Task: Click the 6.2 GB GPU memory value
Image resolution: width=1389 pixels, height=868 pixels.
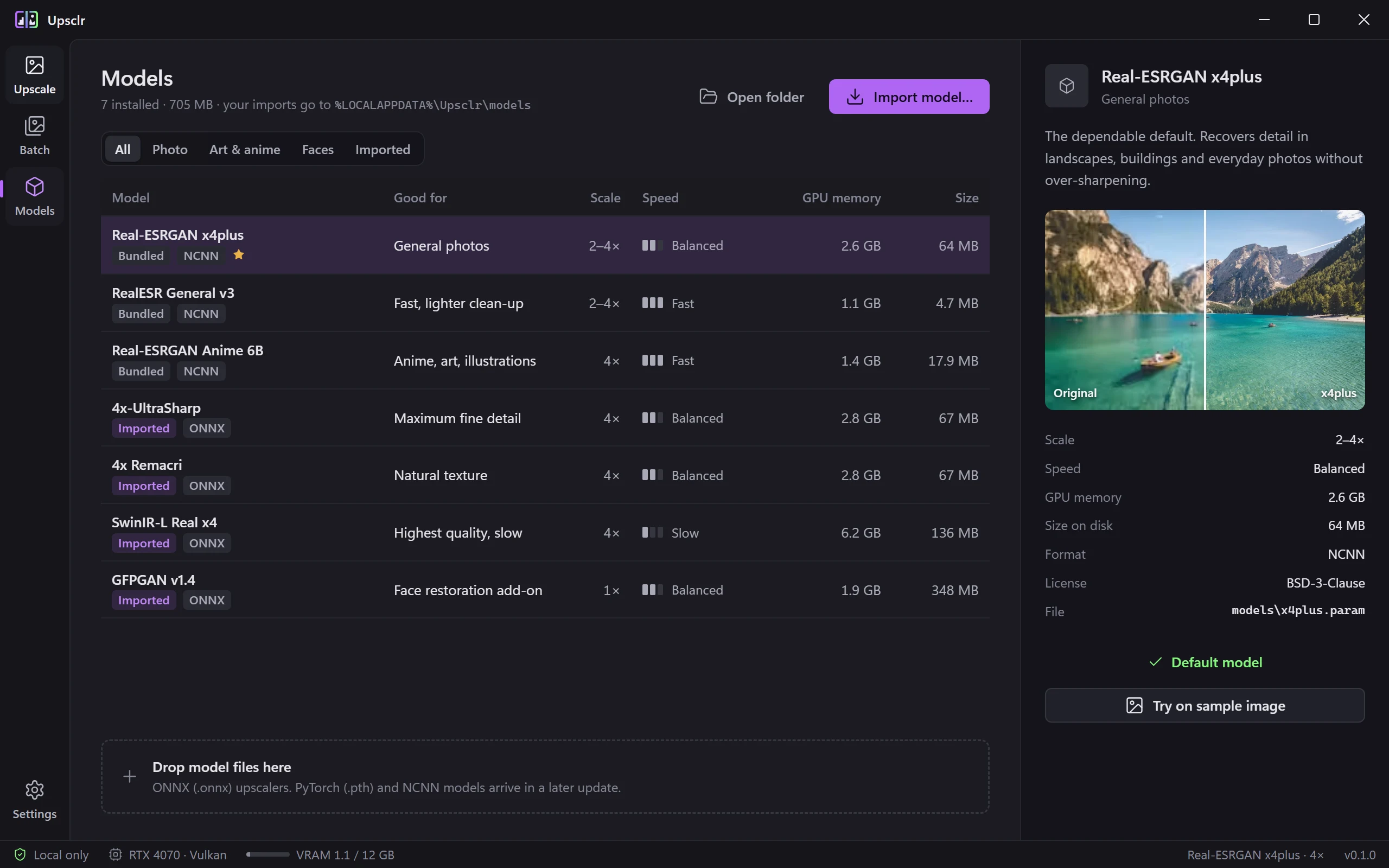Action: coord(861,533)
